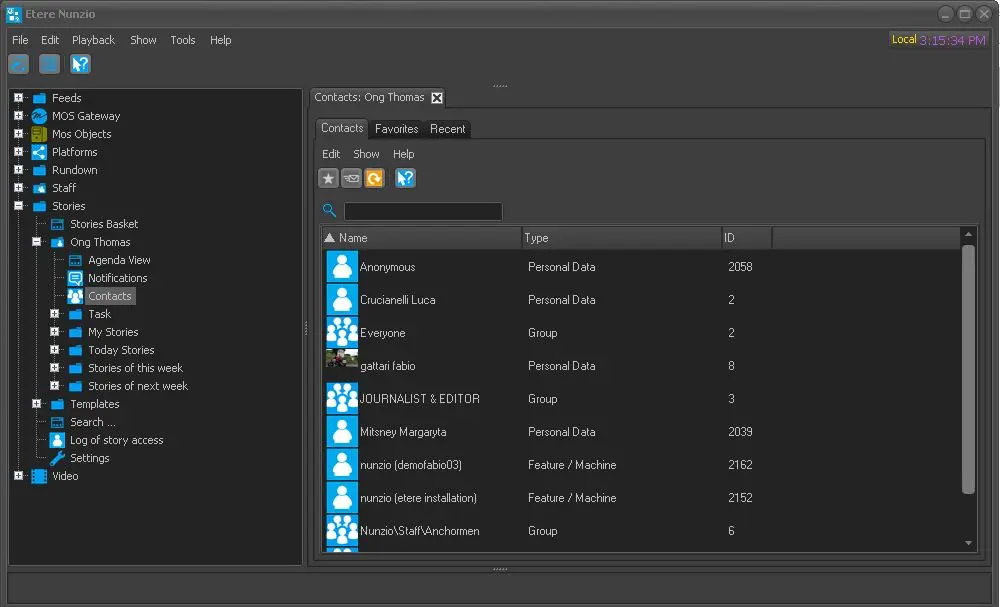Expand the My Stories folder
This screenshot has width=1000, height=607.
tap(55, 332)
